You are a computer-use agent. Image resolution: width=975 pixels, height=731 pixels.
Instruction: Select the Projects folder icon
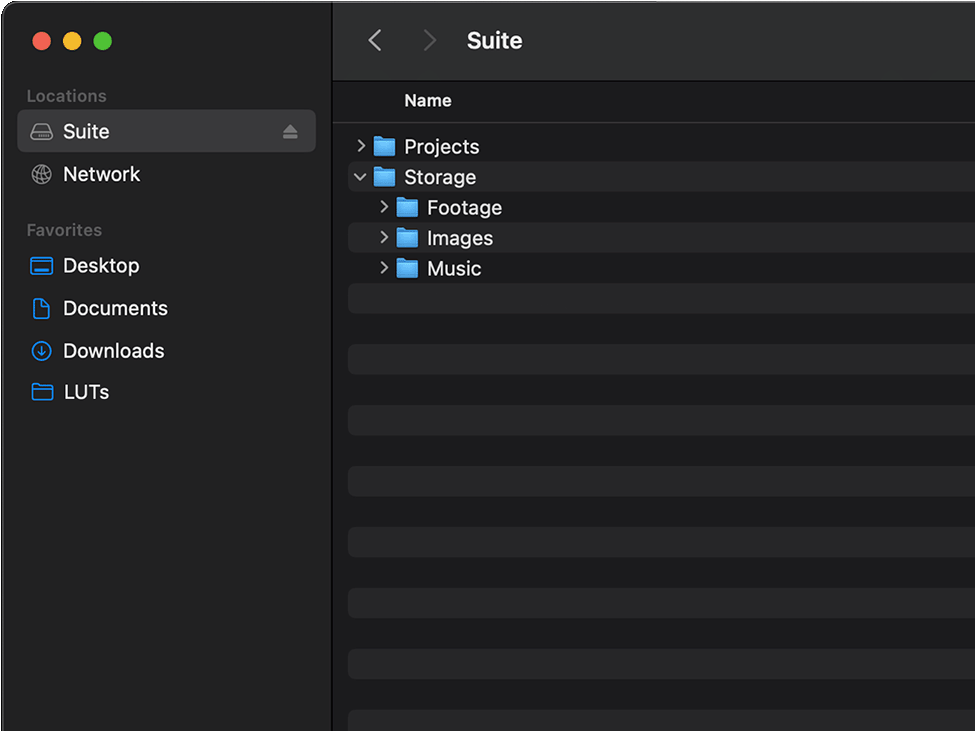click(x=385, y=146)
